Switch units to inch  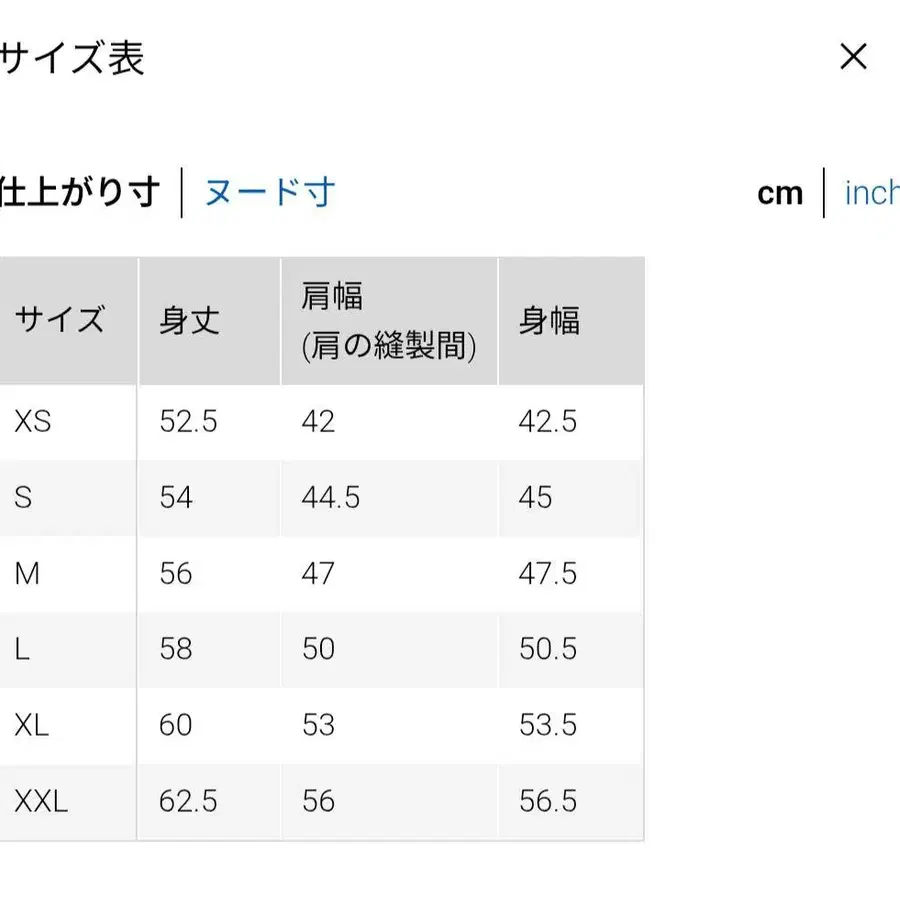pos(872,194)
